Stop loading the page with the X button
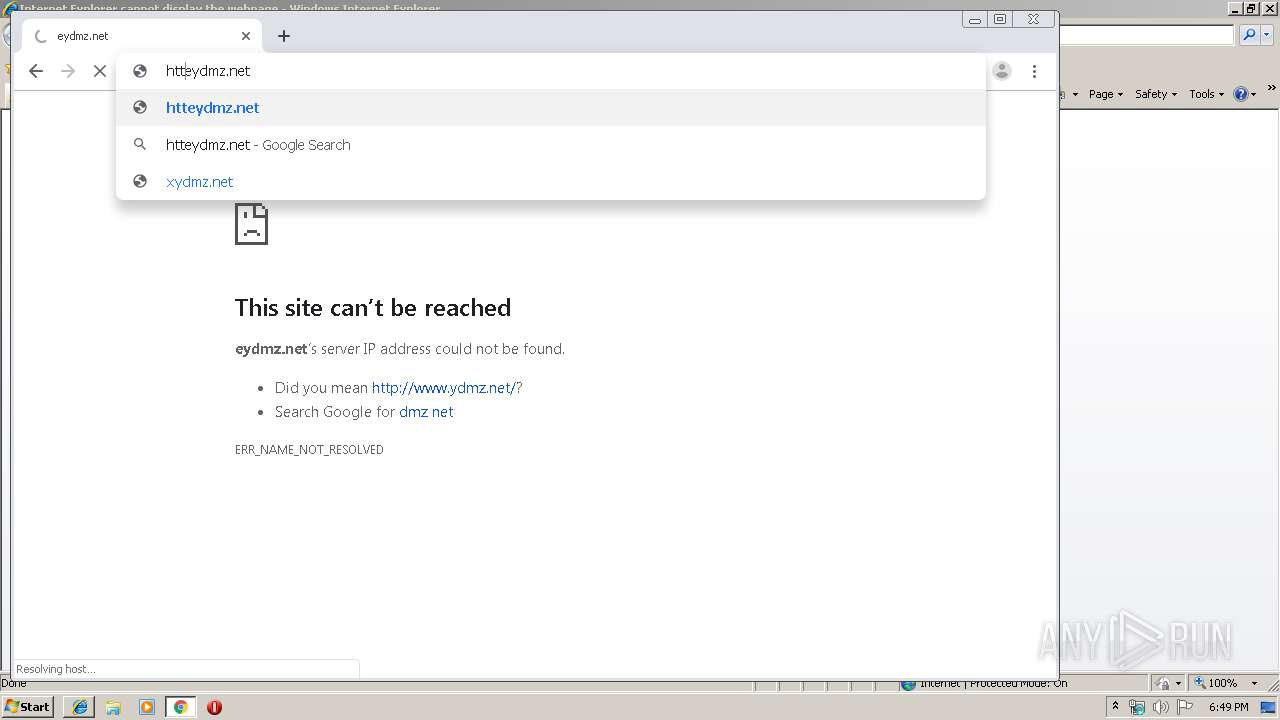The height and width of the screenshot is (720, 1280). coord(100,71)
